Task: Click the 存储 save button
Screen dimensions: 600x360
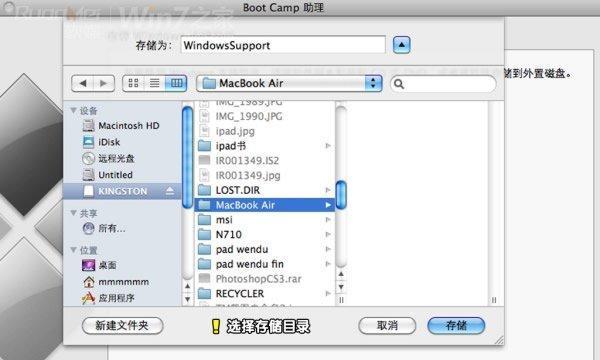Action: 456,326
